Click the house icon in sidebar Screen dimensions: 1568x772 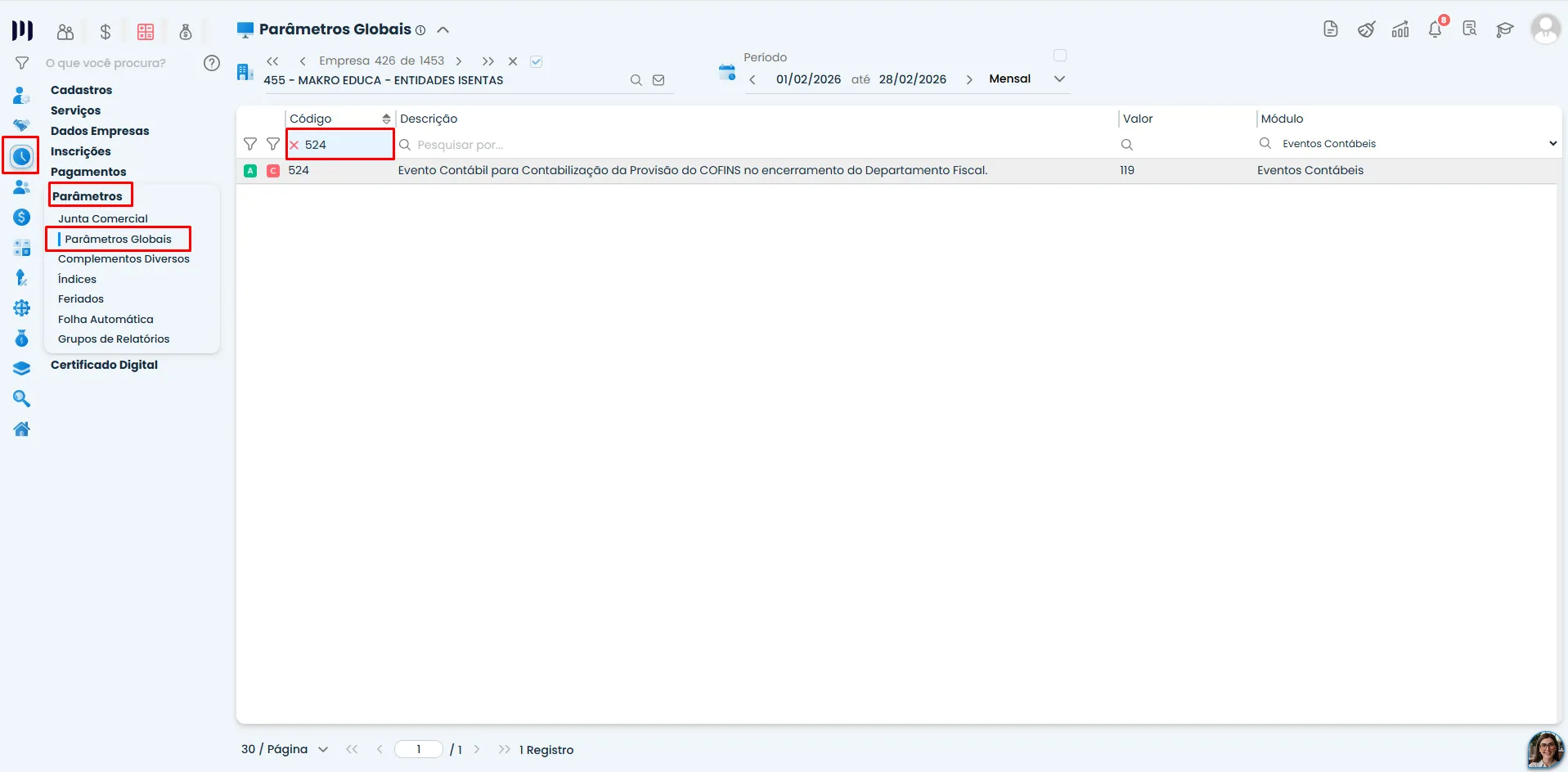click(21, 429)
